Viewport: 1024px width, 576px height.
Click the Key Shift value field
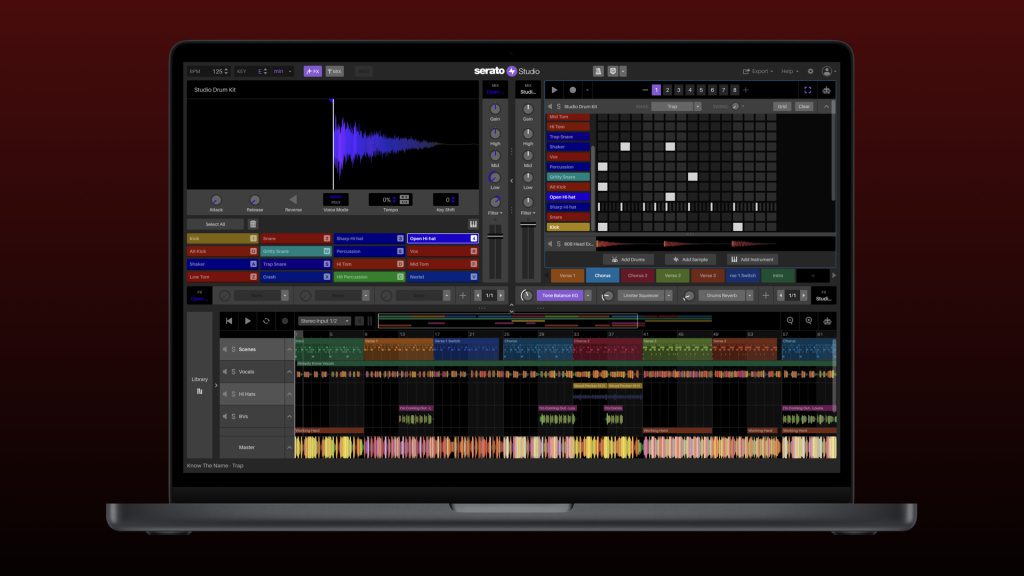445,199
